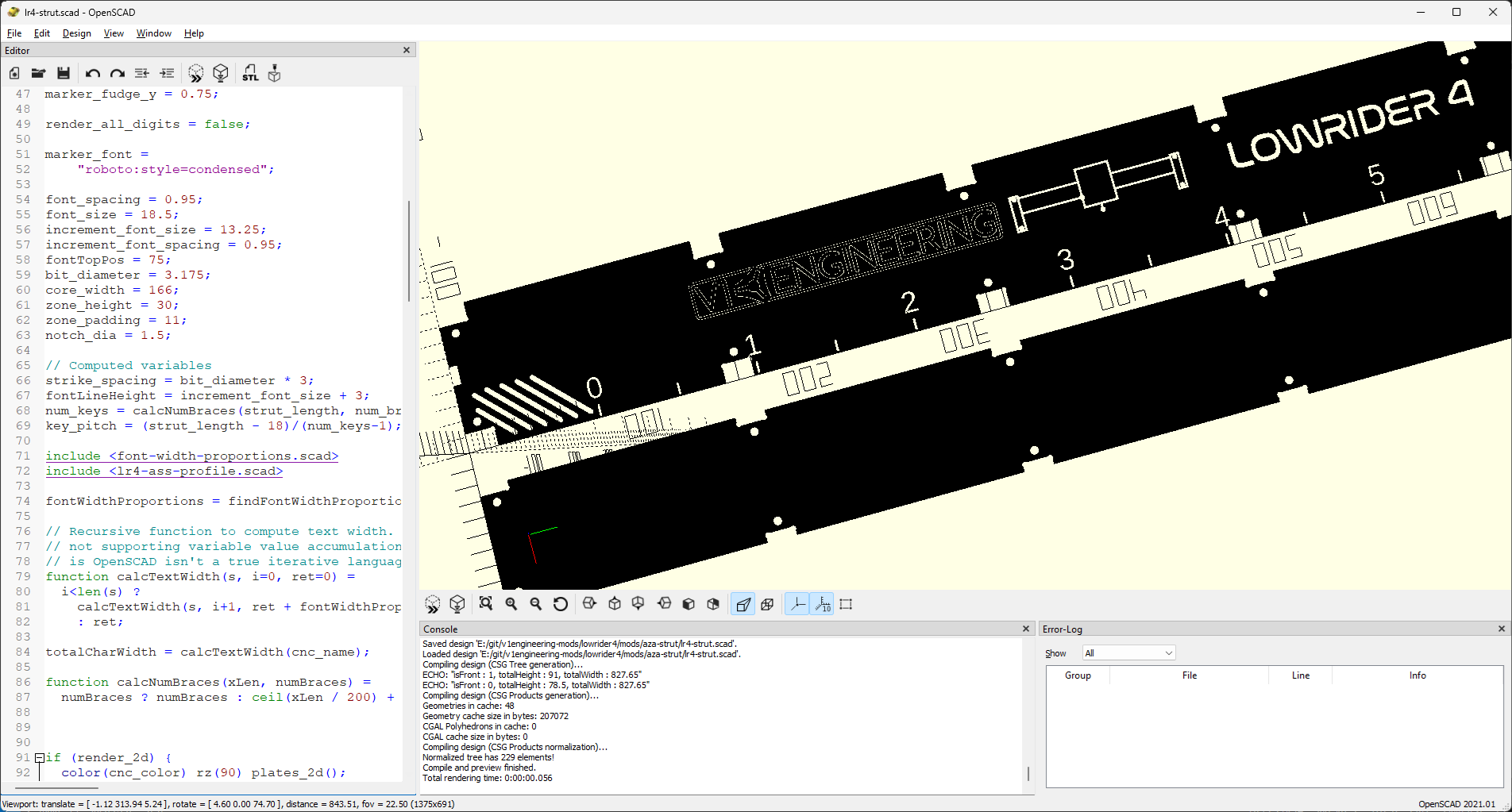Indent the selected code lines
The width and height of the screenshot is (1512, 812).
(x=167, y=73)
